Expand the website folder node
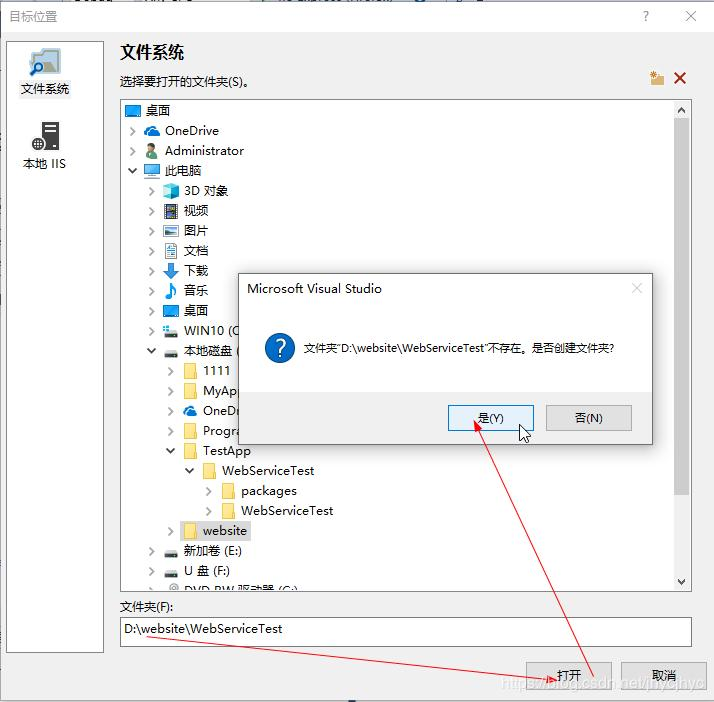This screenshot has height=702, width=714. 171,531
